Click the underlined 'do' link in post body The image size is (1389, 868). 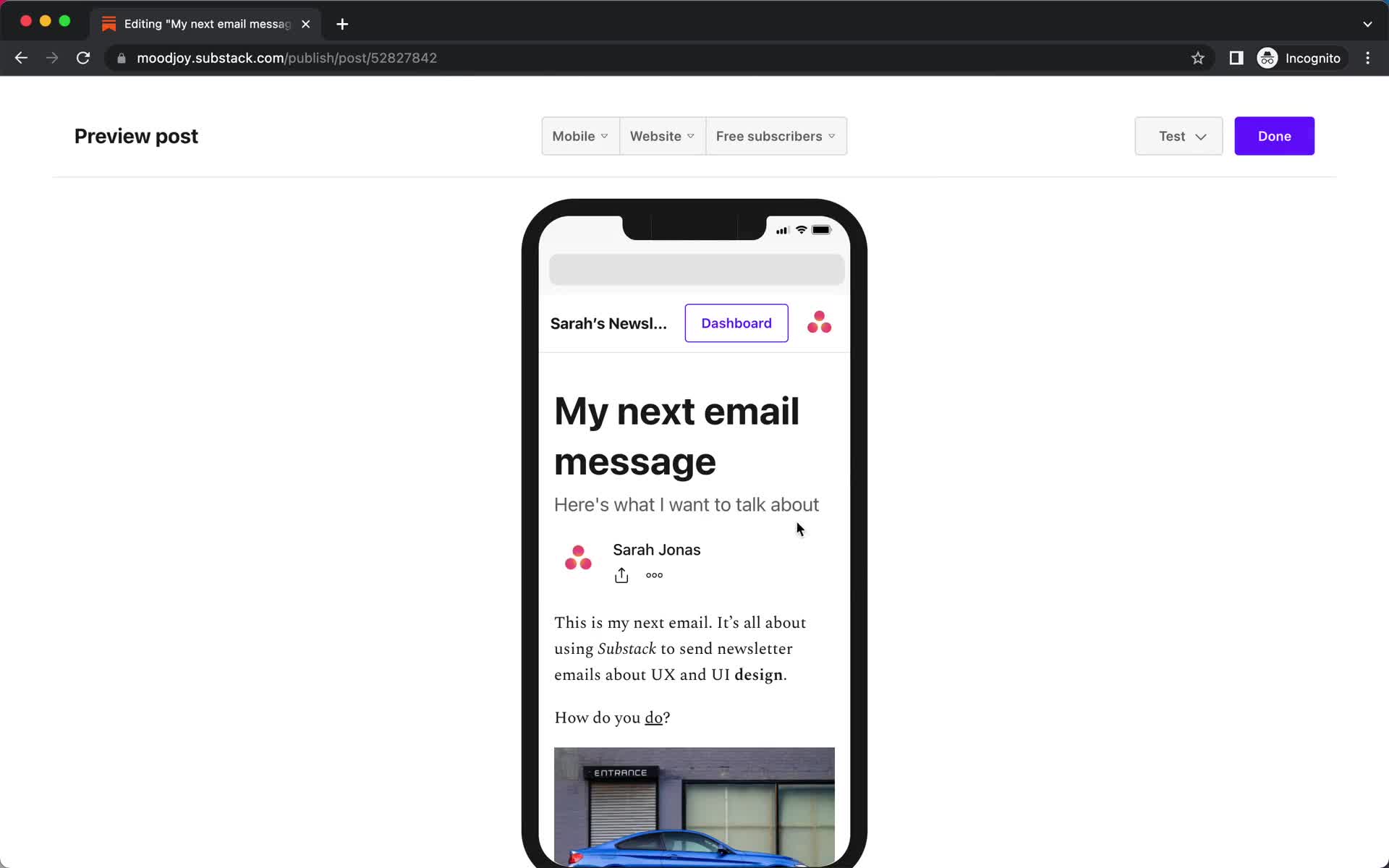click(x=653, y=717)
